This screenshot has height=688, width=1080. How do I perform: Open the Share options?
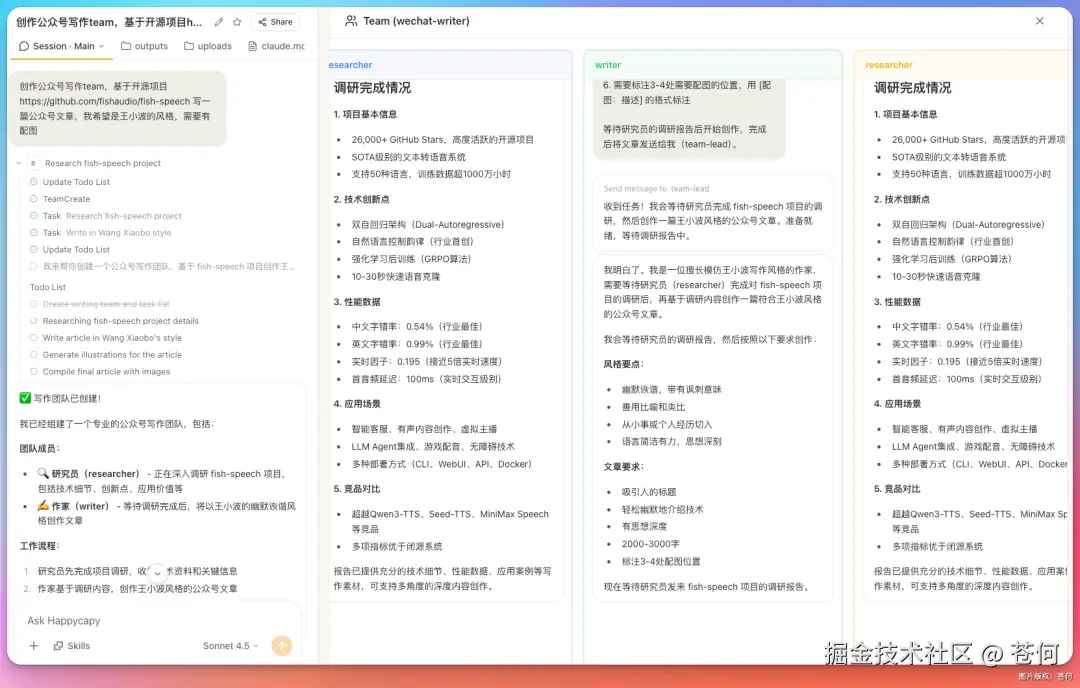(274, 21)
